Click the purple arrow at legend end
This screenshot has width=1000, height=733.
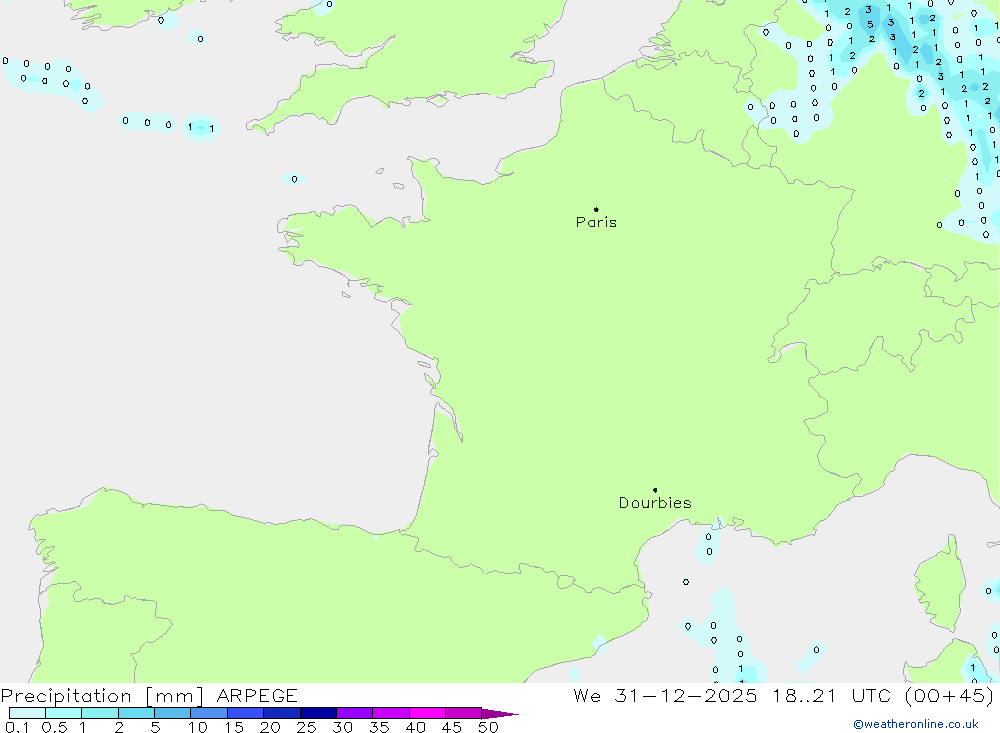tap(500, 714)
